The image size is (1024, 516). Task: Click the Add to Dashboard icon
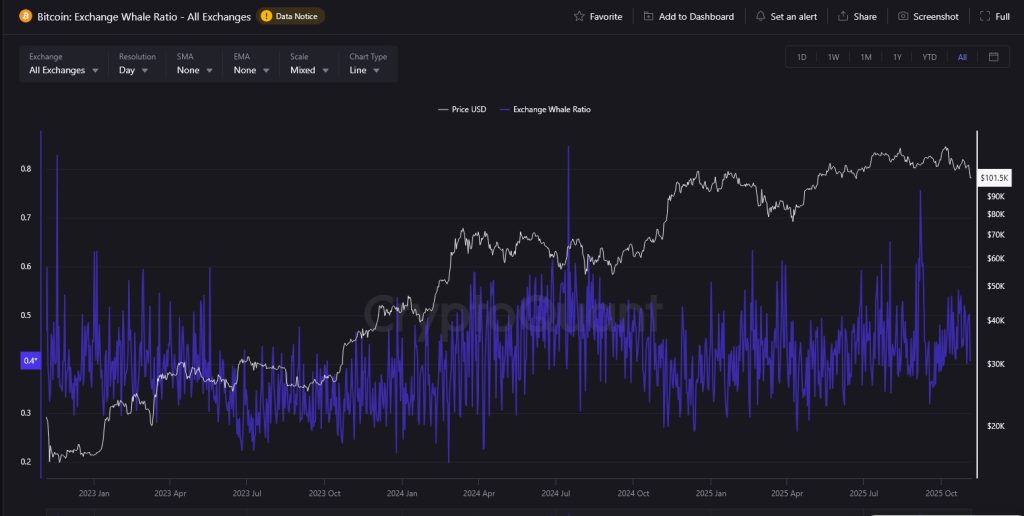click(x=649, y=16)
